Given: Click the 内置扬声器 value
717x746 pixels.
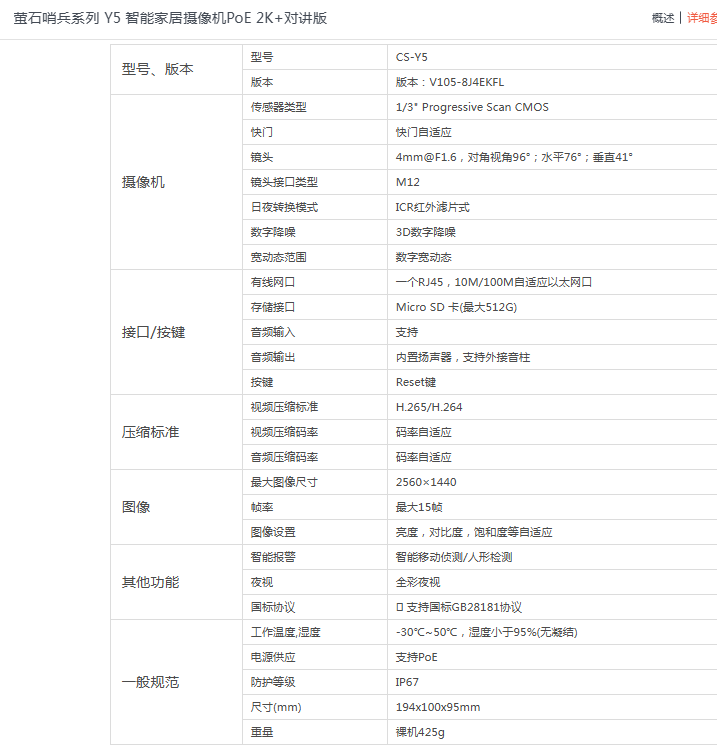Looking at the screenshot, I should (x=463, y=357).
